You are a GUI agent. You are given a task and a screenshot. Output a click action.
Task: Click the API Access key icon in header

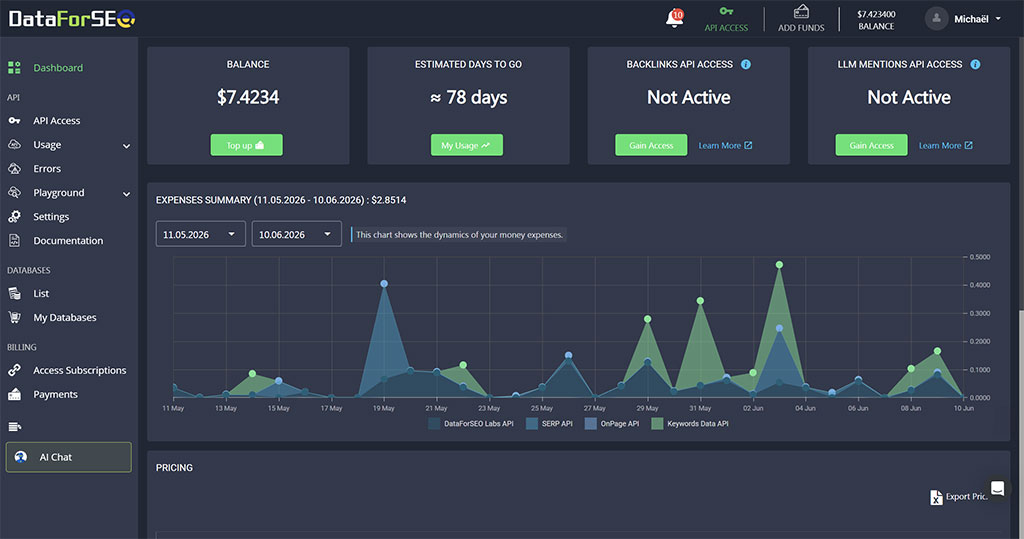pos(726,11)
